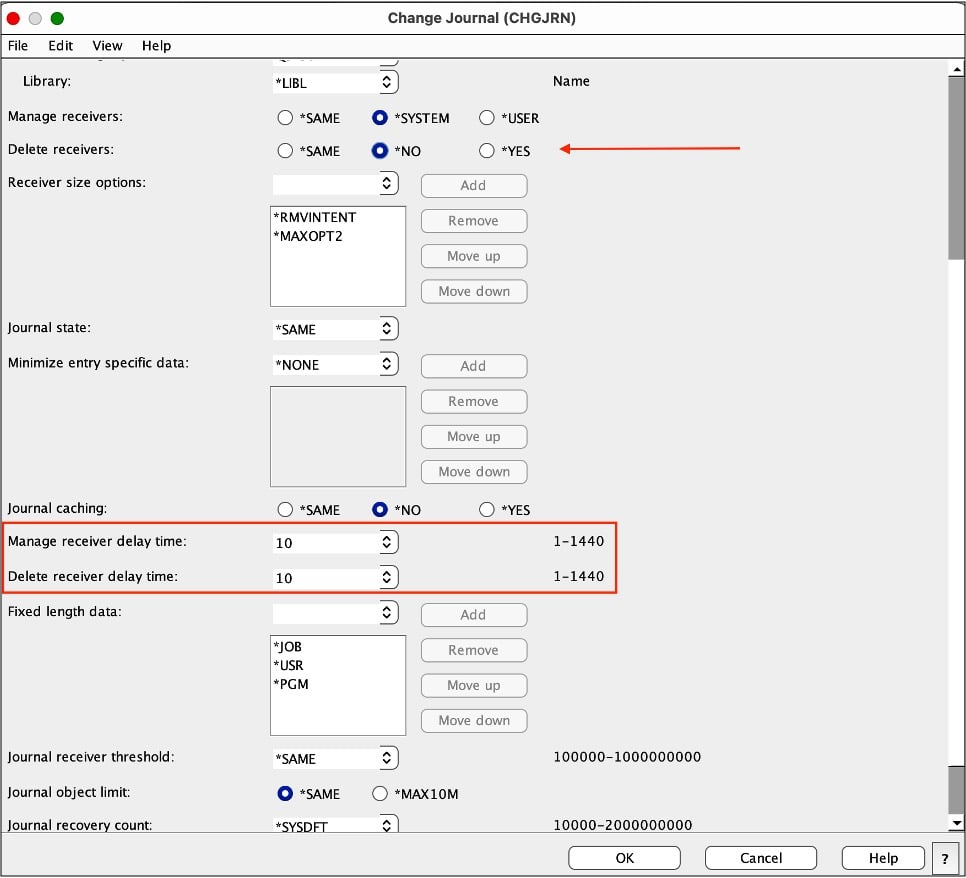Screen dimensions: 966x878
Task: Open the View menu
Action: [x=107, y=45]
